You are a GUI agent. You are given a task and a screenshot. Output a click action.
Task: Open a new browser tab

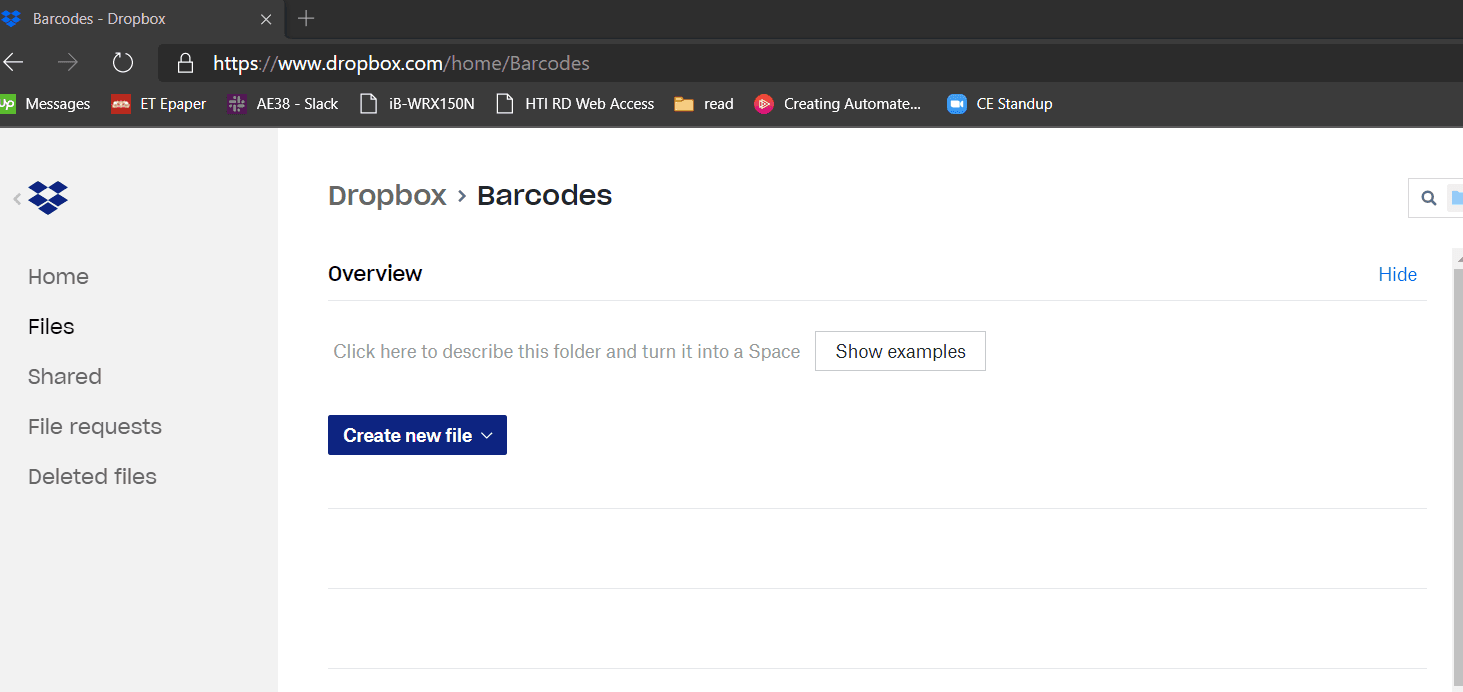[306, 18]
